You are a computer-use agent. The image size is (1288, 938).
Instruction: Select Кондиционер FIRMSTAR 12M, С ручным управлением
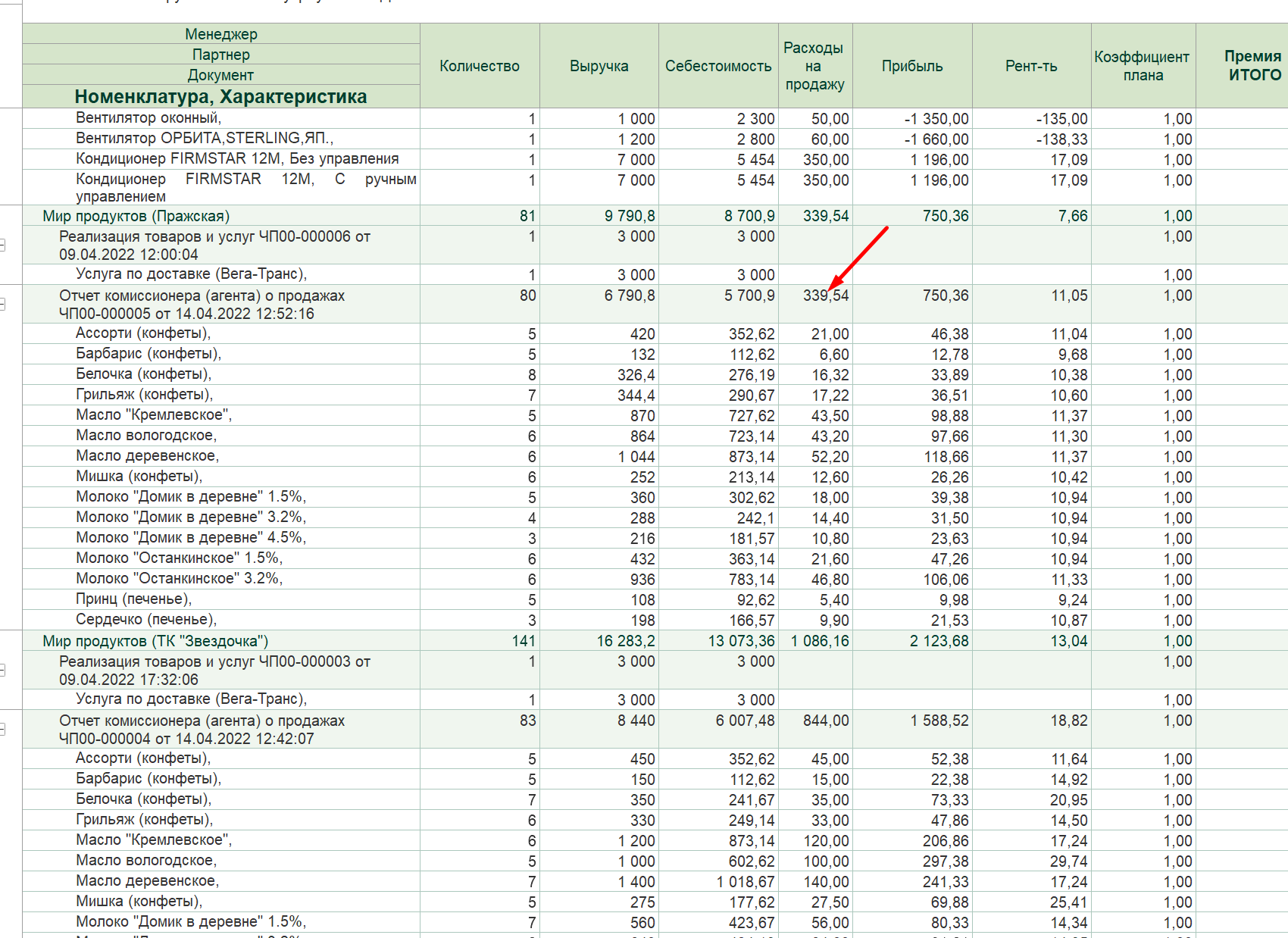click(x=246, y=187)
